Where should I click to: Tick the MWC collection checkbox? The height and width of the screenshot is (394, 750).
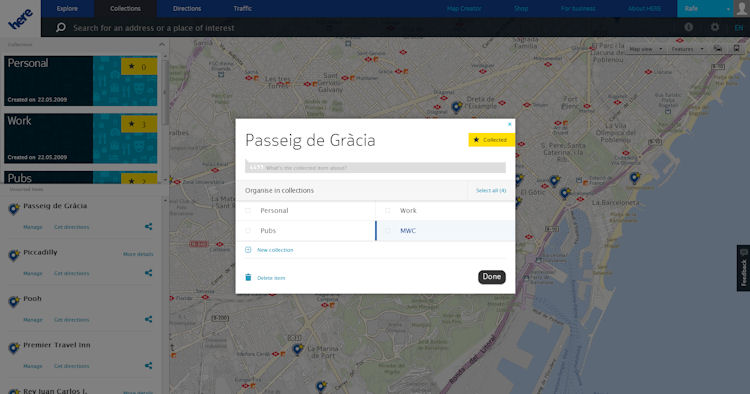click(387, 230)
